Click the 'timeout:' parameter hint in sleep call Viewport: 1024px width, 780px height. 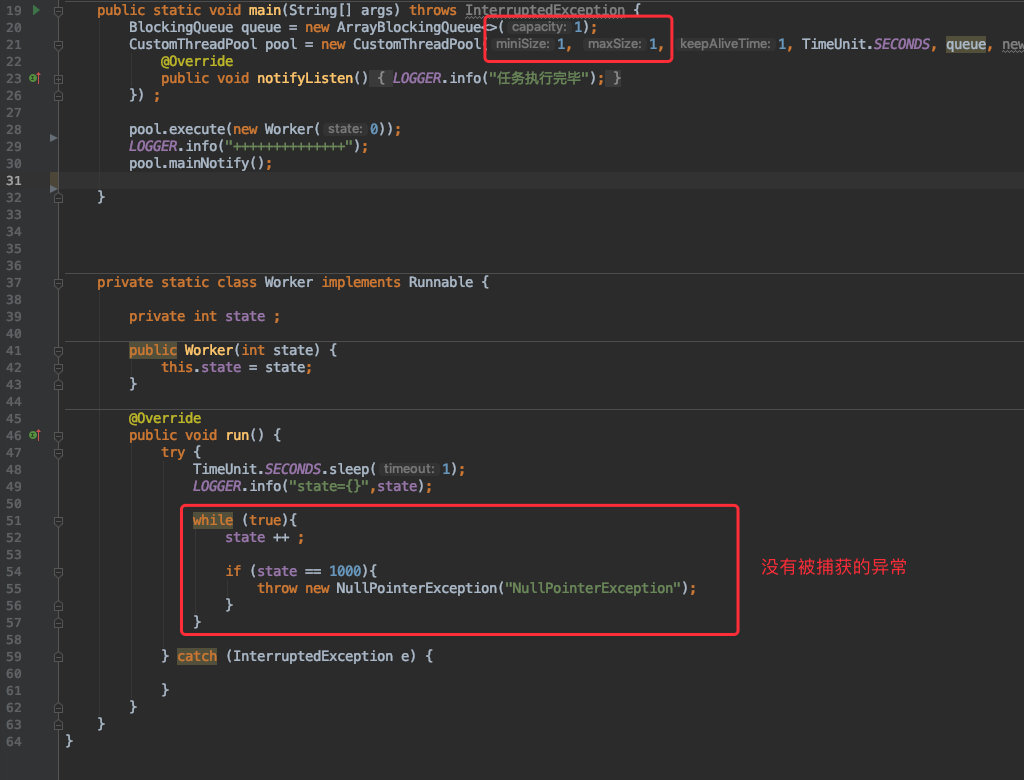(x=409, y=468)
